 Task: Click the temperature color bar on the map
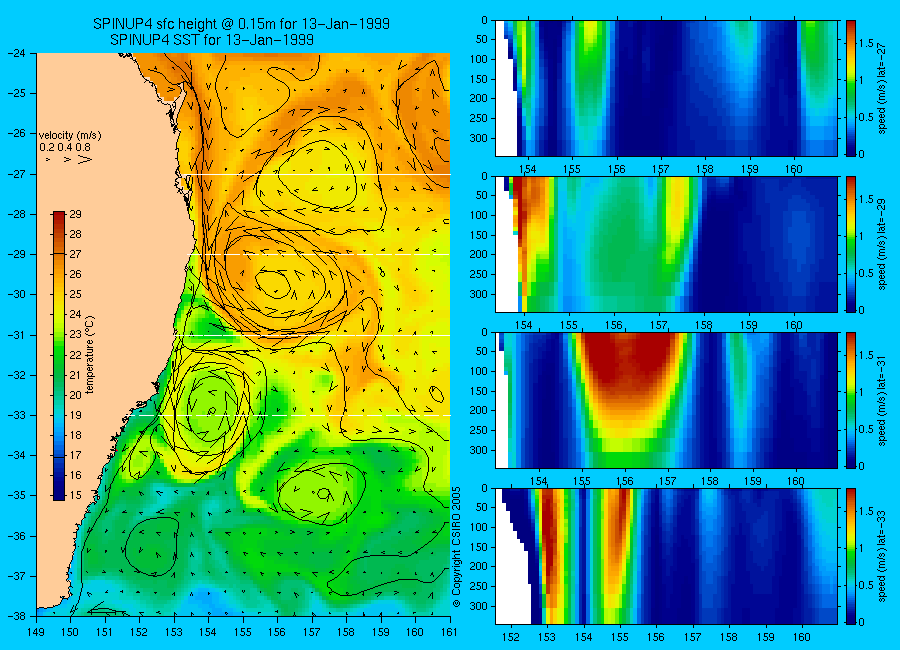(59, 356)
